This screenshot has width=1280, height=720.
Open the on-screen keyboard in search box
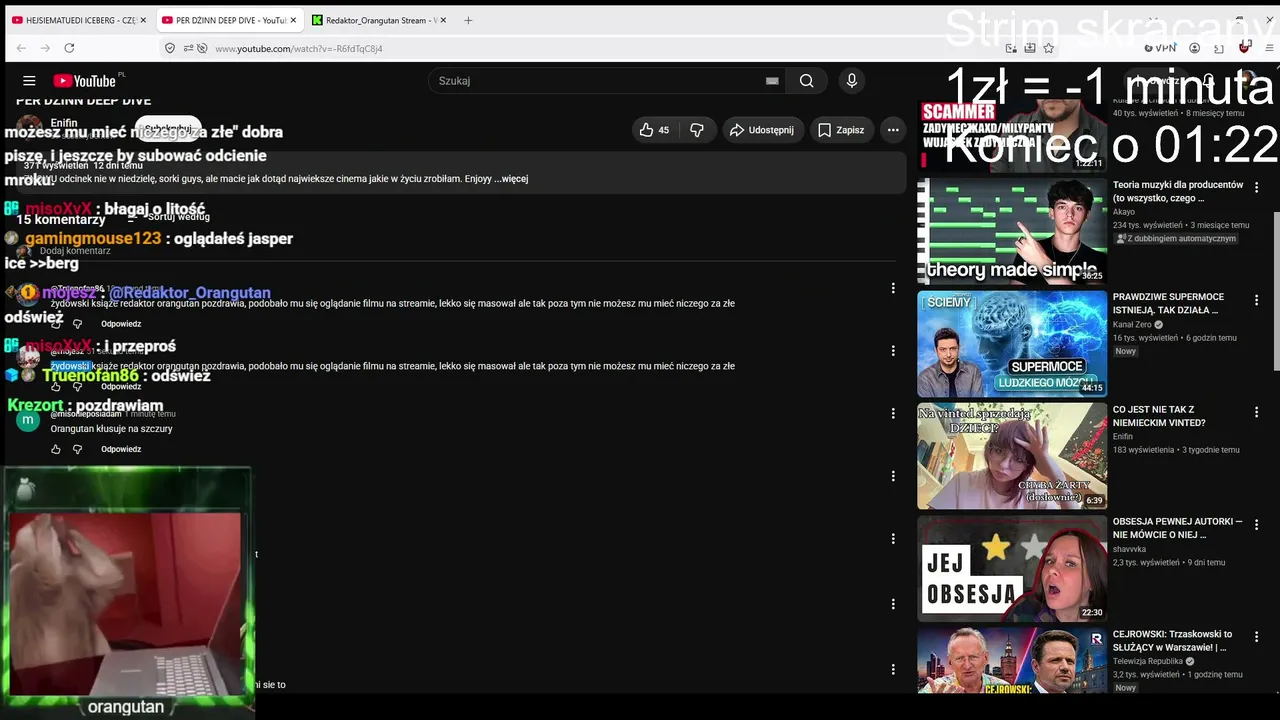[772, 81]
